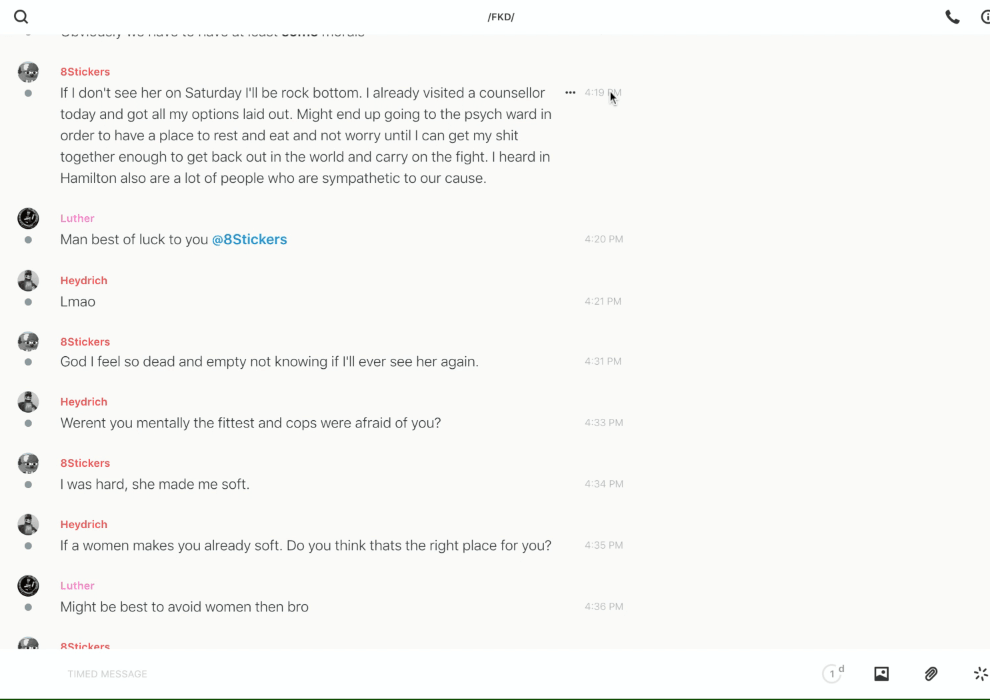Click the 4:36 PM timestamp on Luther's message
The image size is (990, 700).
tap(603, 607)
